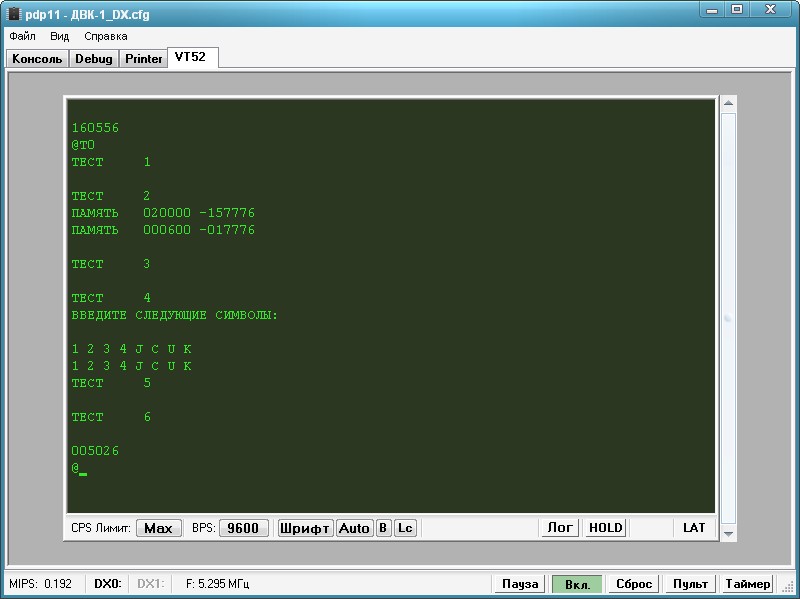Toggle the Auto button
Viewport: 800px width, 599px height.
pos(354,528)
